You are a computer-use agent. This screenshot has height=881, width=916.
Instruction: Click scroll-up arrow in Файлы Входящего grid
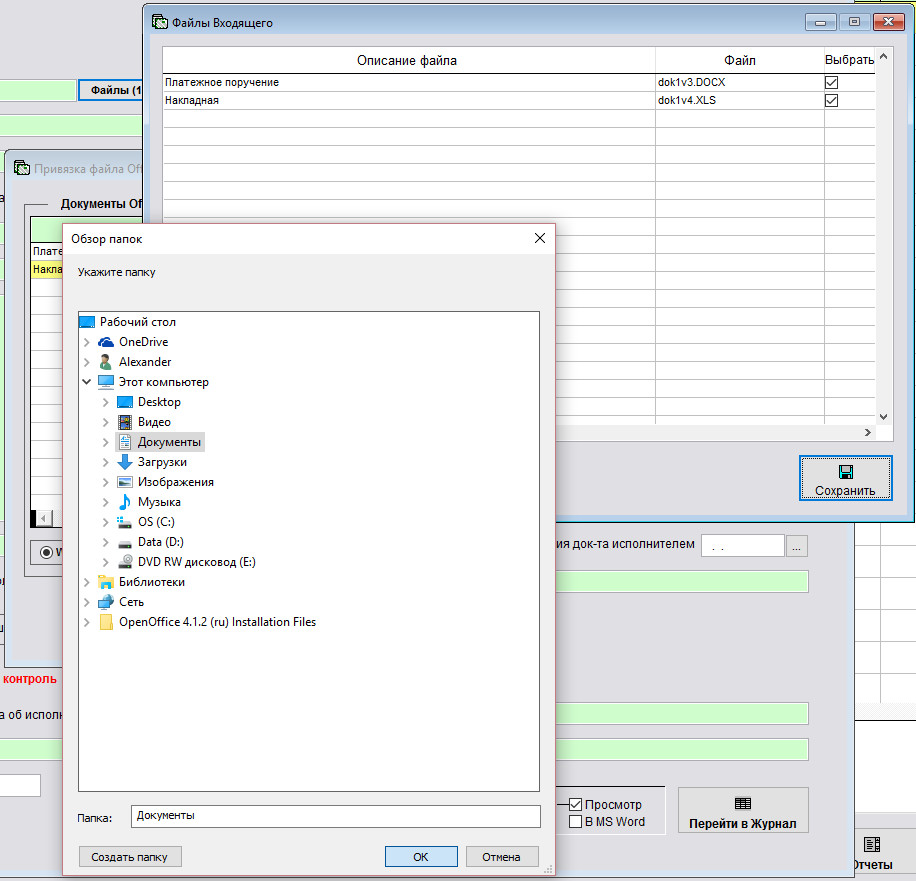click(883, 57)
